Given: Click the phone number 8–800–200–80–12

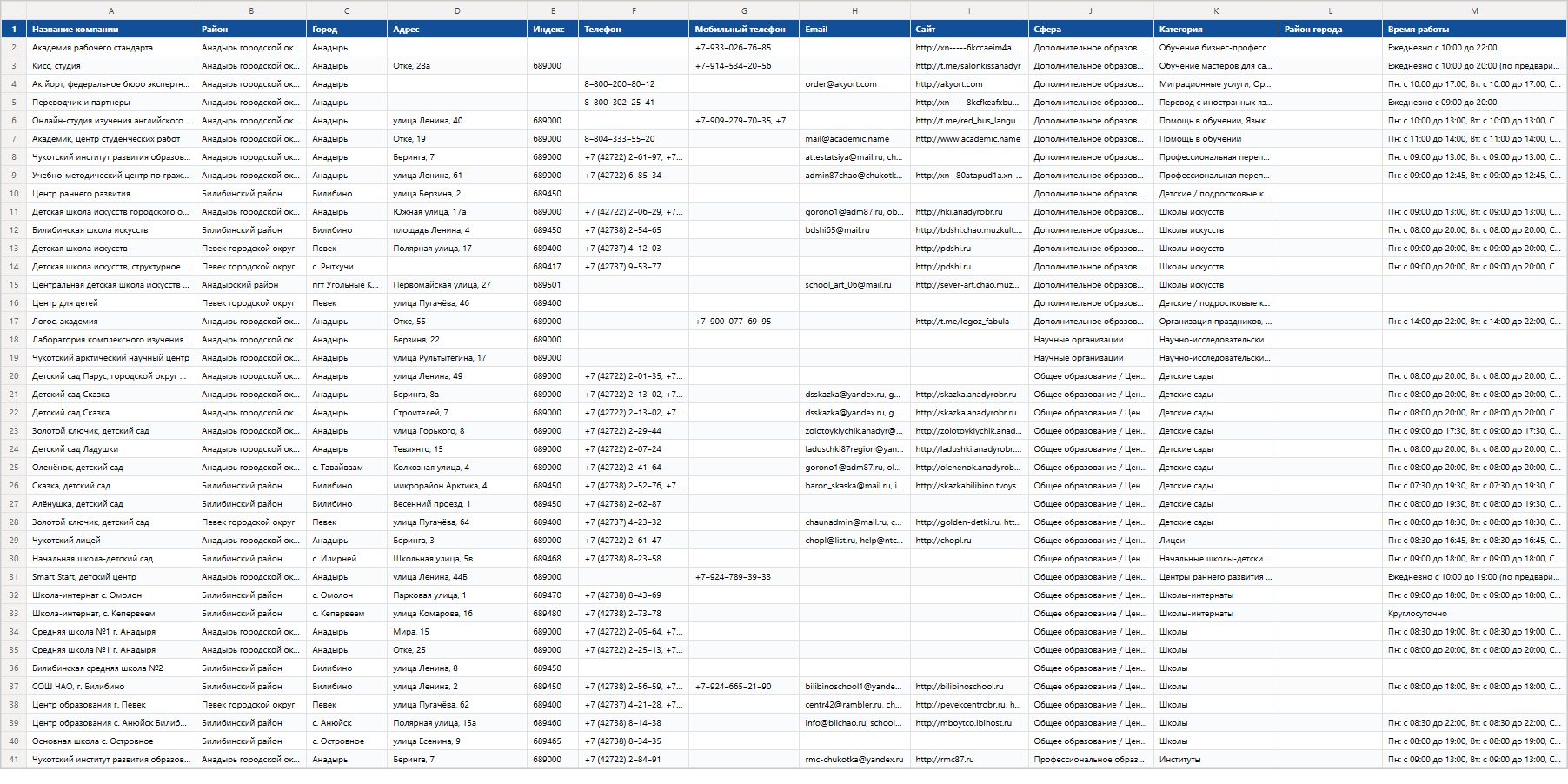Looking at the screenshot, I should [634, 84].
